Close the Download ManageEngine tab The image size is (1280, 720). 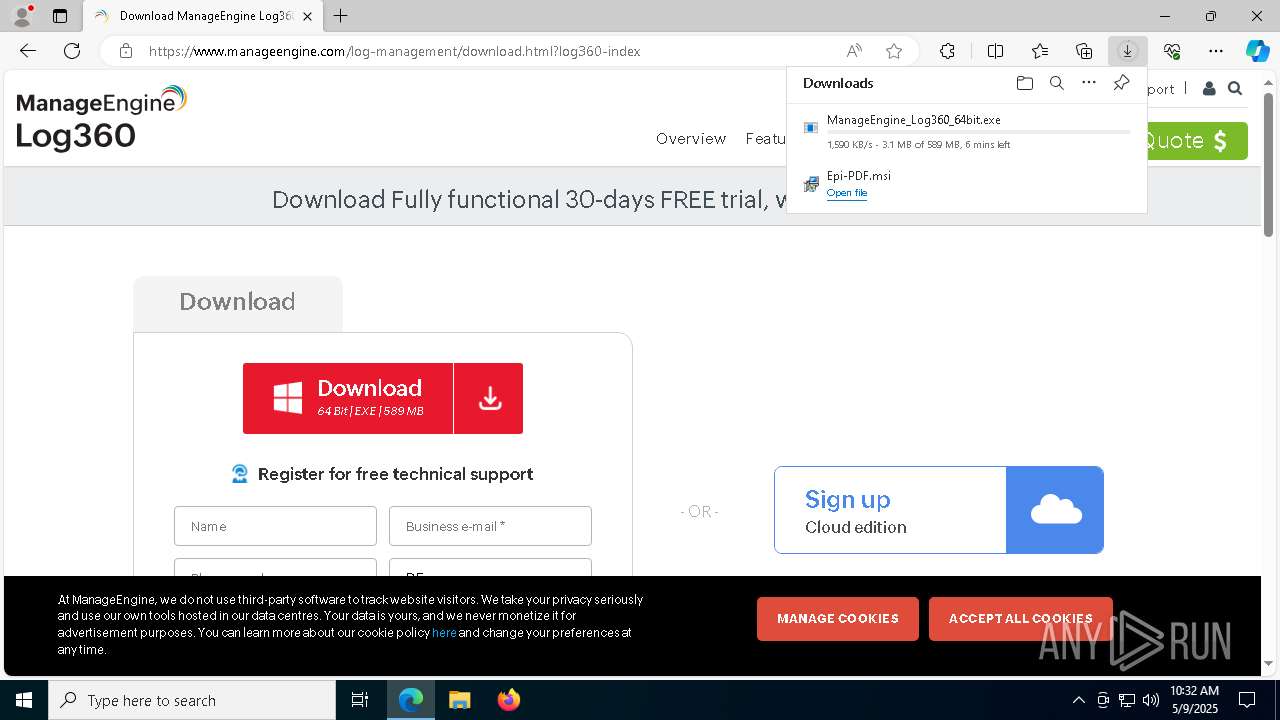point(307,16)
